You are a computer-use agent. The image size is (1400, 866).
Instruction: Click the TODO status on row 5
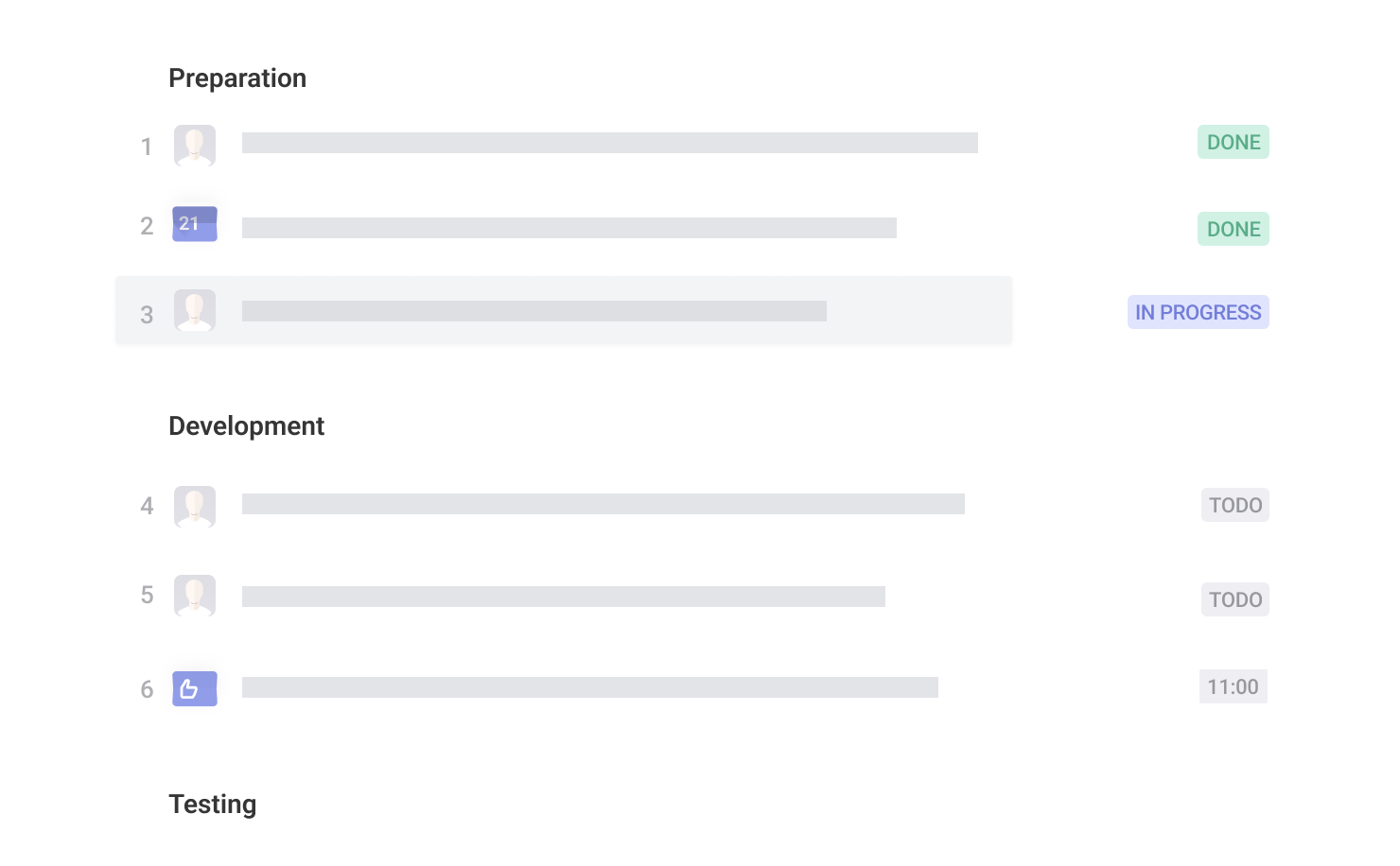coord(1234,599)
